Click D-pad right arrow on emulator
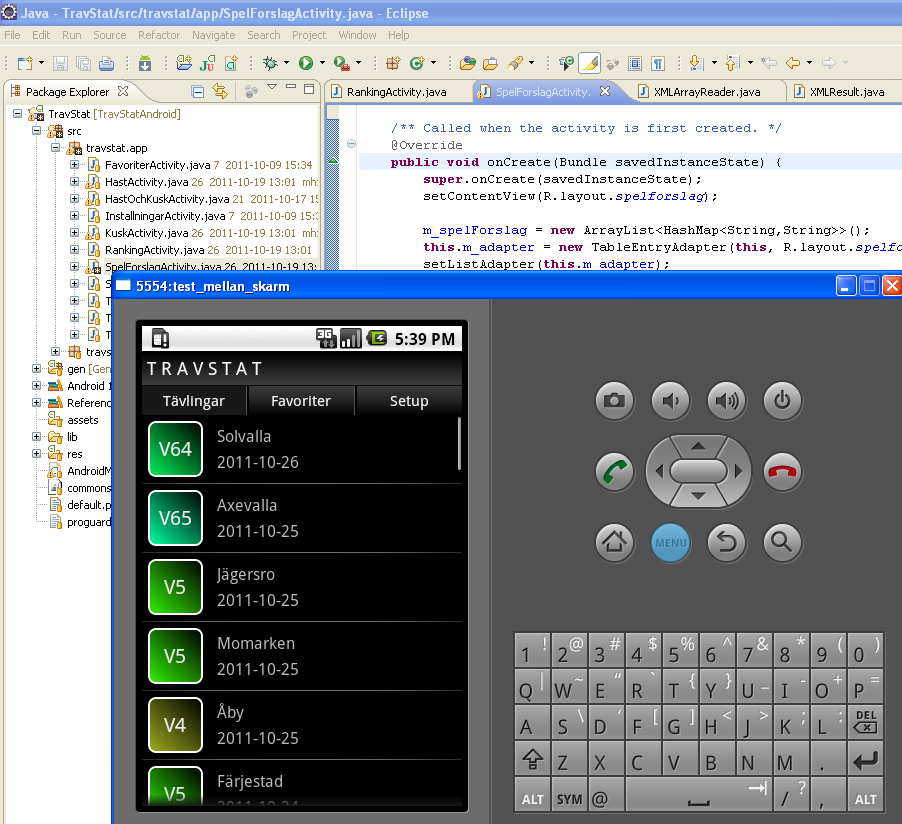The width and height of the screenshot is (902, 824). [739, 472]
